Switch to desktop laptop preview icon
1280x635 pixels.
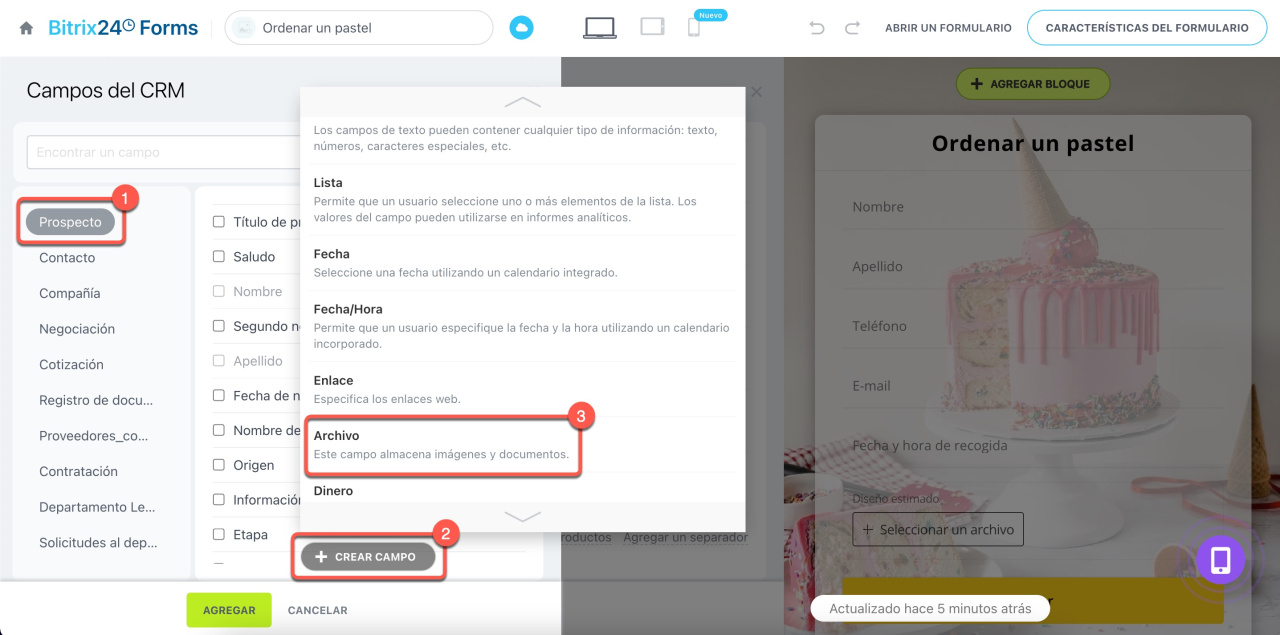[x=600, y=28]
